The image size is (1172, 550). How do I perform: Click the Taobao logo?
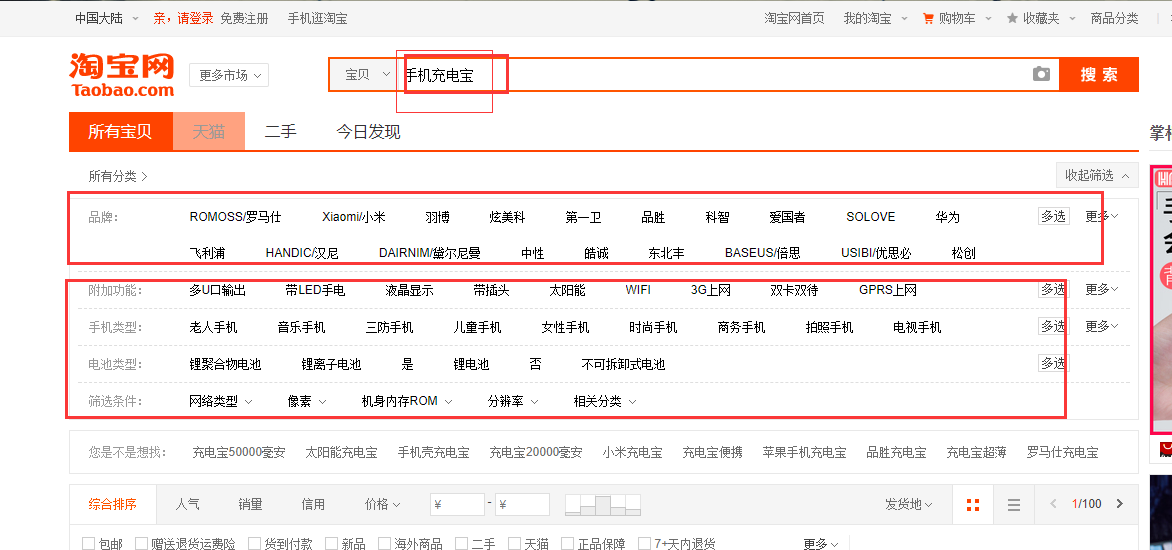coord(122,75)
